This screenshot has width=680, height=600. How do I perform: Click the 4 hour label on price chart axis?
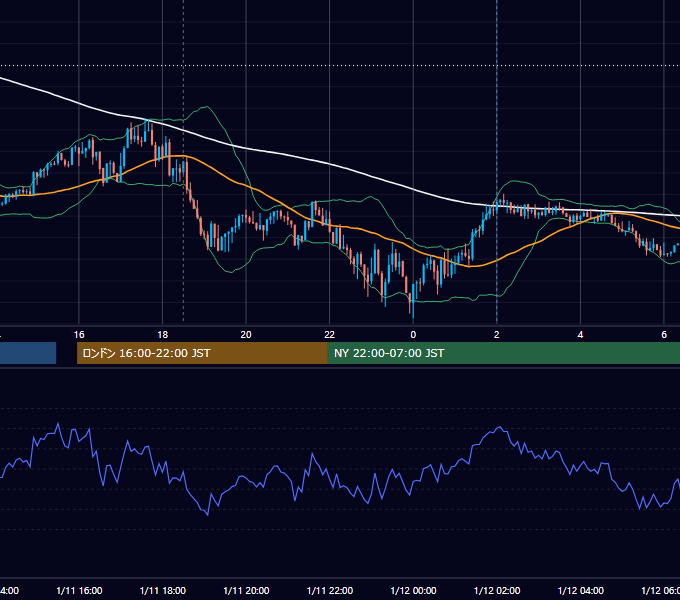[x=580, y=335]
